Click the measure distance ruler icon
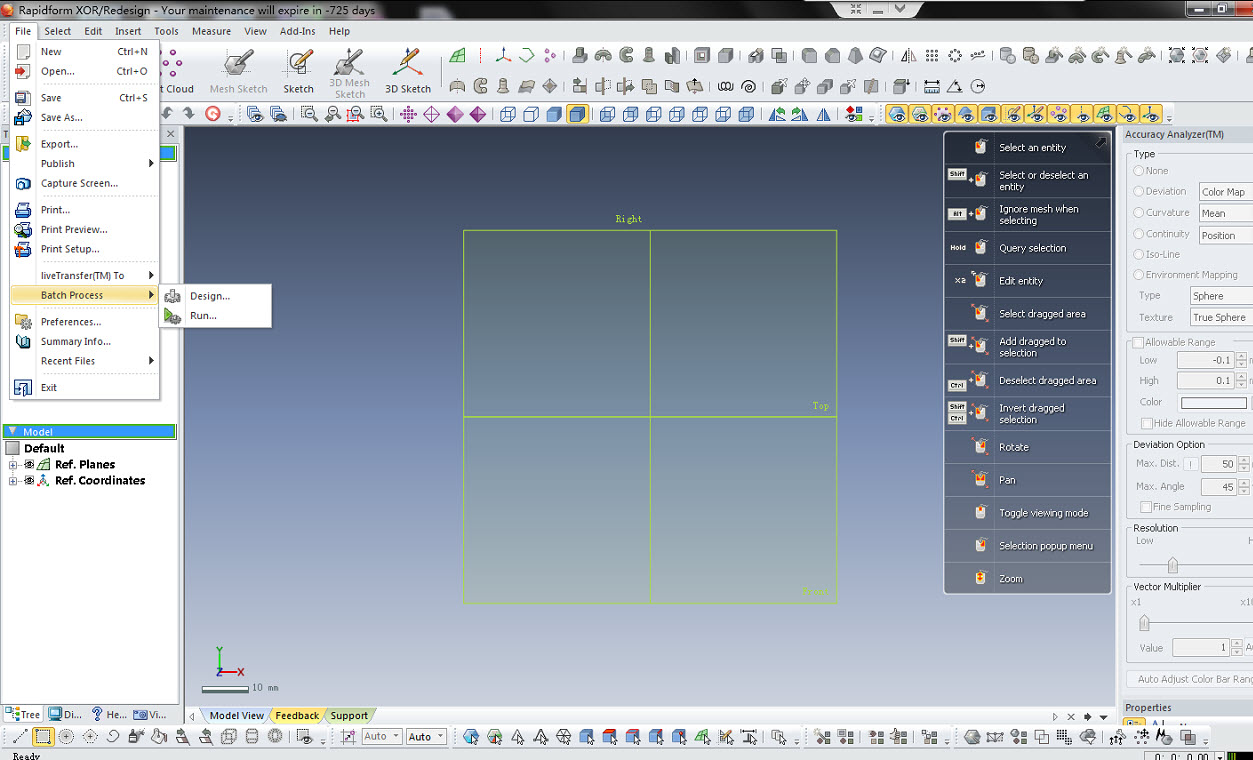The height and width of the screenshot is (760, 1253). point(932,87)
